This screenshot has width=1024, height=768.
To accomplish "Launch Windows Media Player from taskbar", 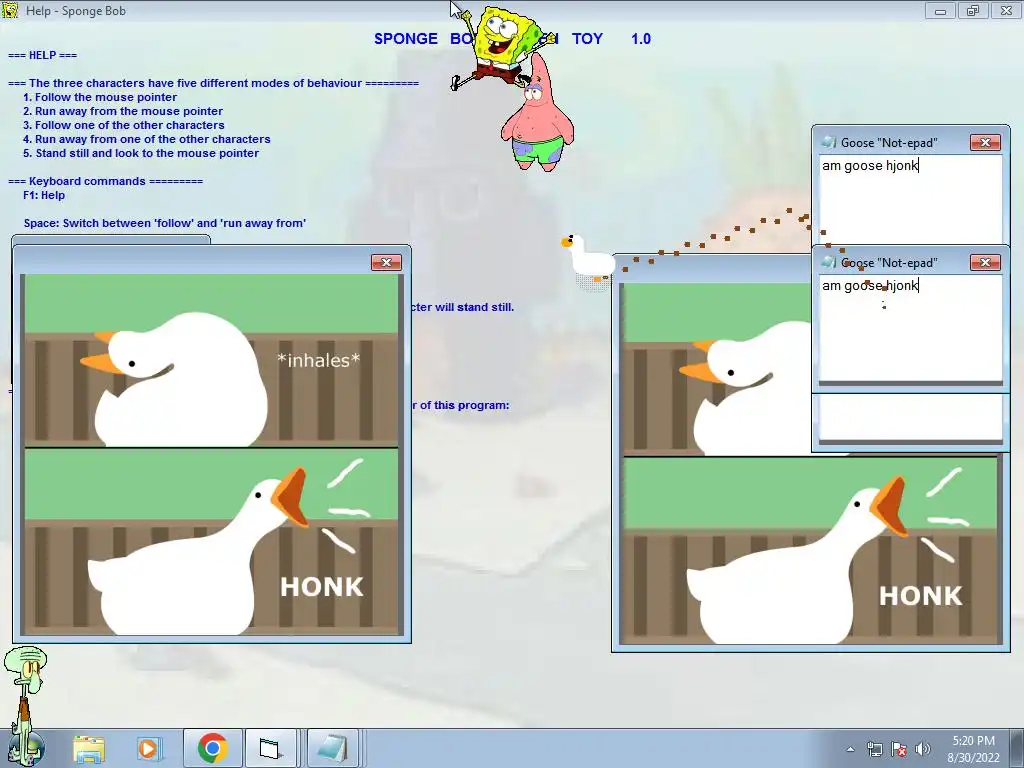I will (148, 748).
